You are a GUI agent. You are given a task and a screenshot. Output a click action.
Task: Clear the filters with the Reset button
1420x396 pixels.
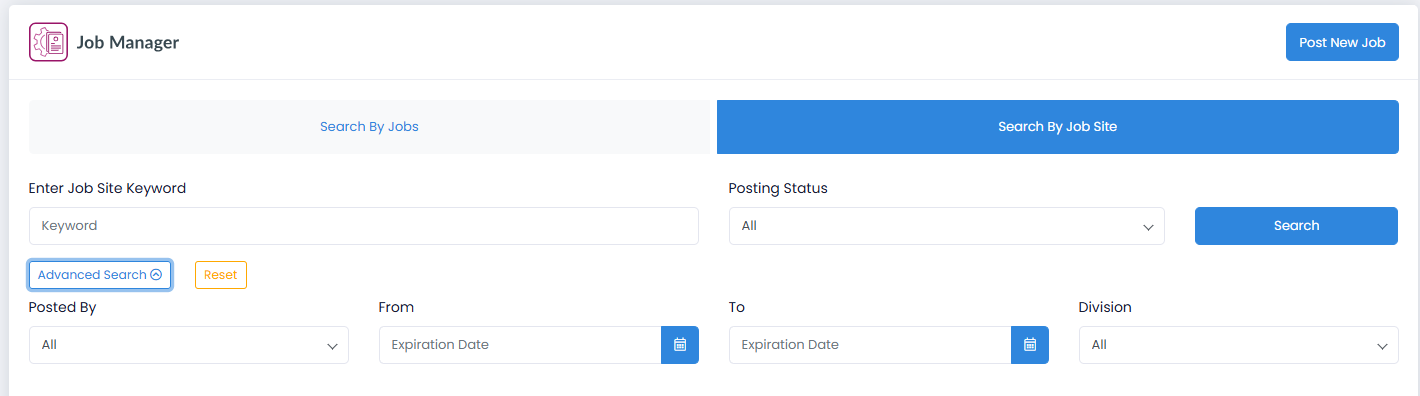click(221, 275)
